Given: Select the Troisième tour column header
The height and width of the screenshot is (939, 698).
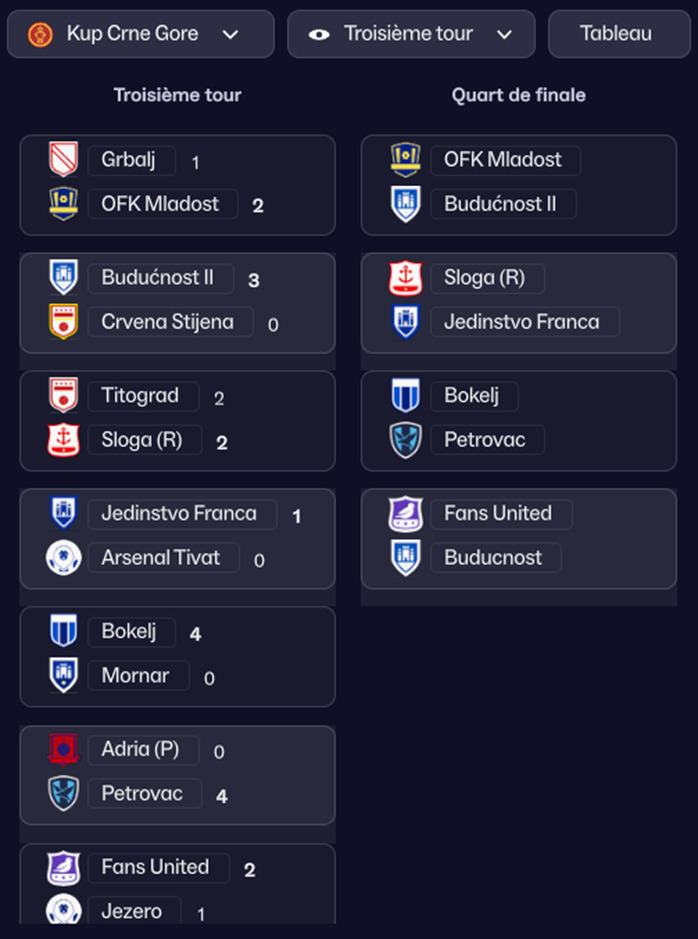Looking at the screenshot, I should coord(177,96).
